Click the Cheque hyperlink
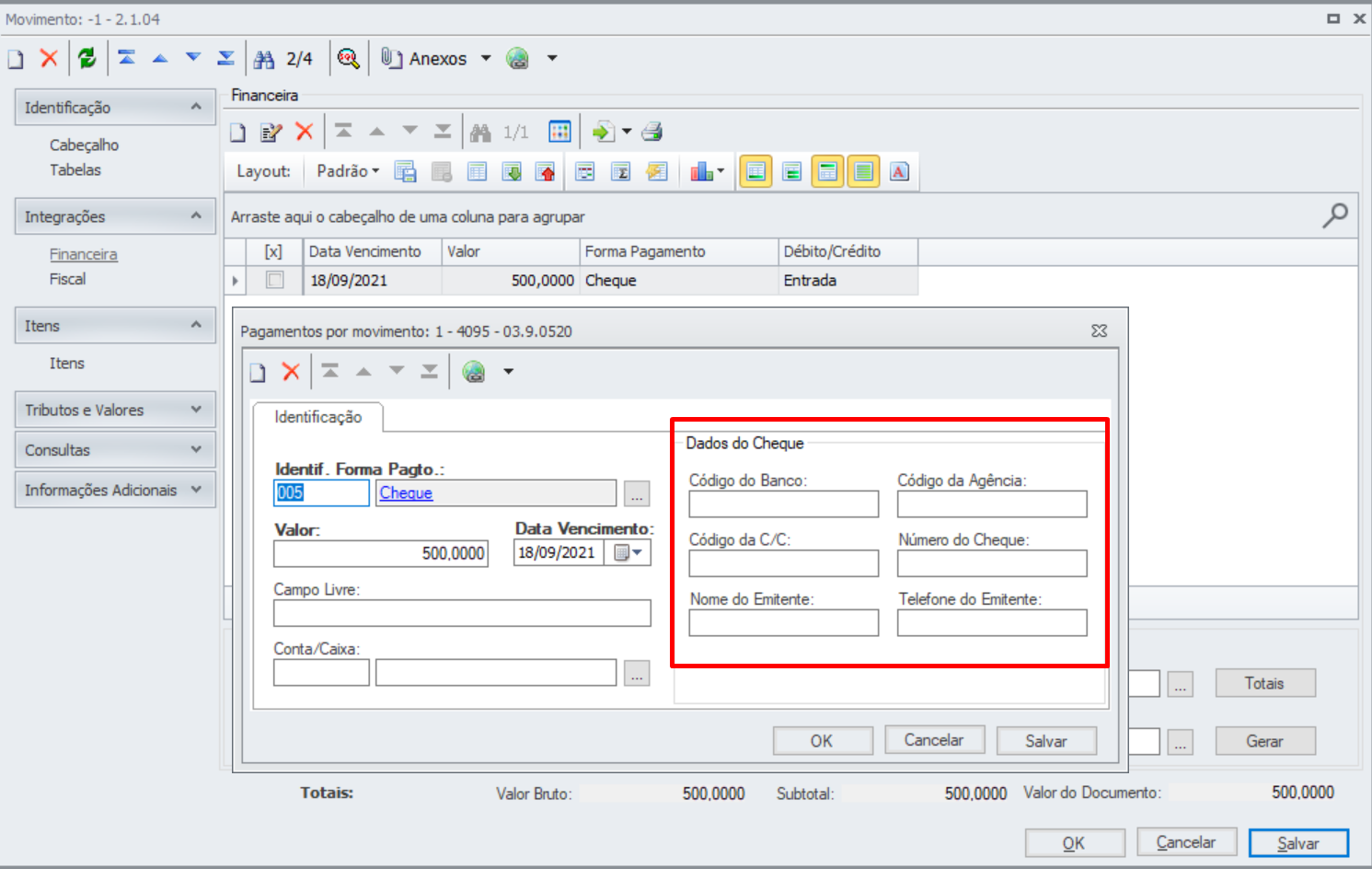The width and height of the screenshot is (1372, 869). 406,492
